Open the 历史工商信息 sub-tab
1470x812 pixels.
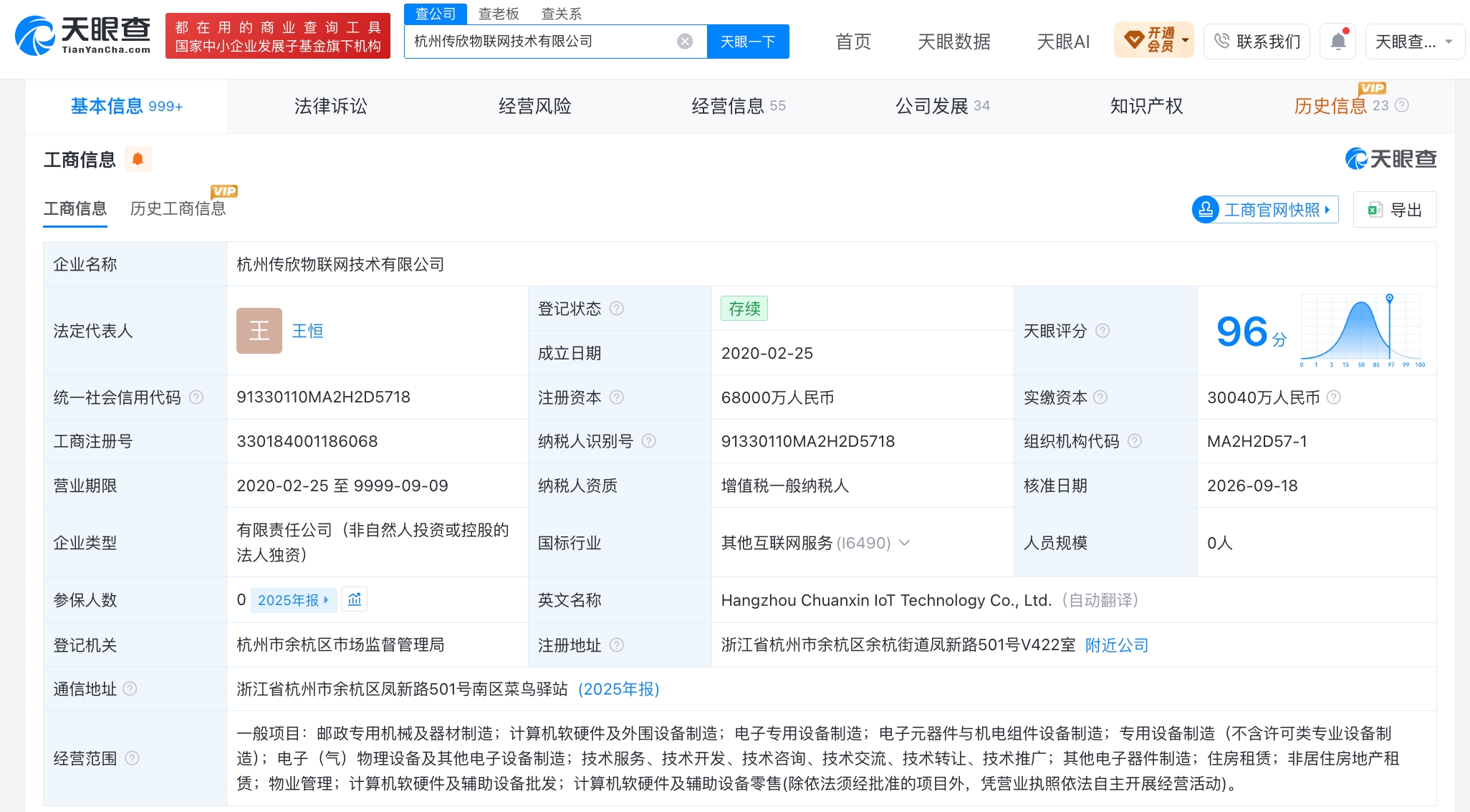pos(178,208)
